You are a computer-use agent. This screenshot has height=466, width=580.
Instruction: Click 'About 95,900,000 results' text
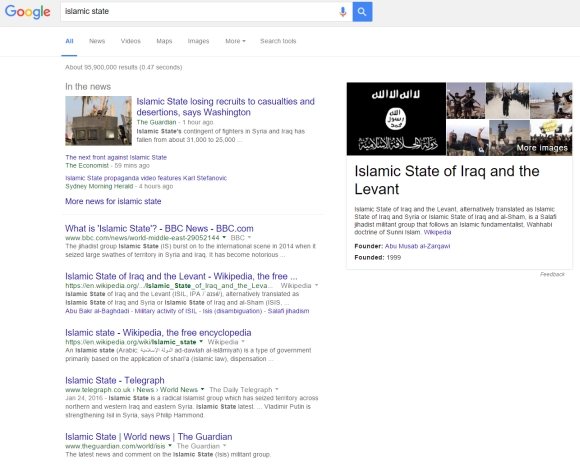tap(124, 67)
